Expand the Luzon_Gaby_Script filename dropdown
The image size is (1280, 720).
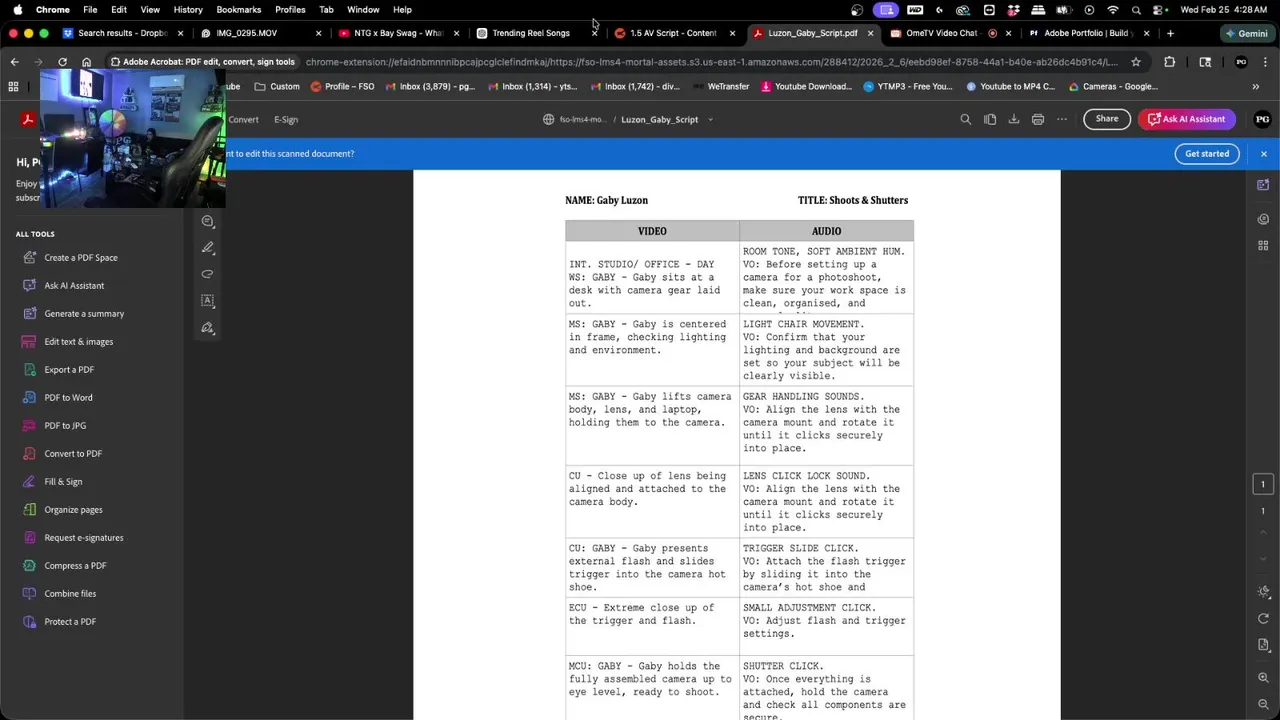tap(710, 119)
